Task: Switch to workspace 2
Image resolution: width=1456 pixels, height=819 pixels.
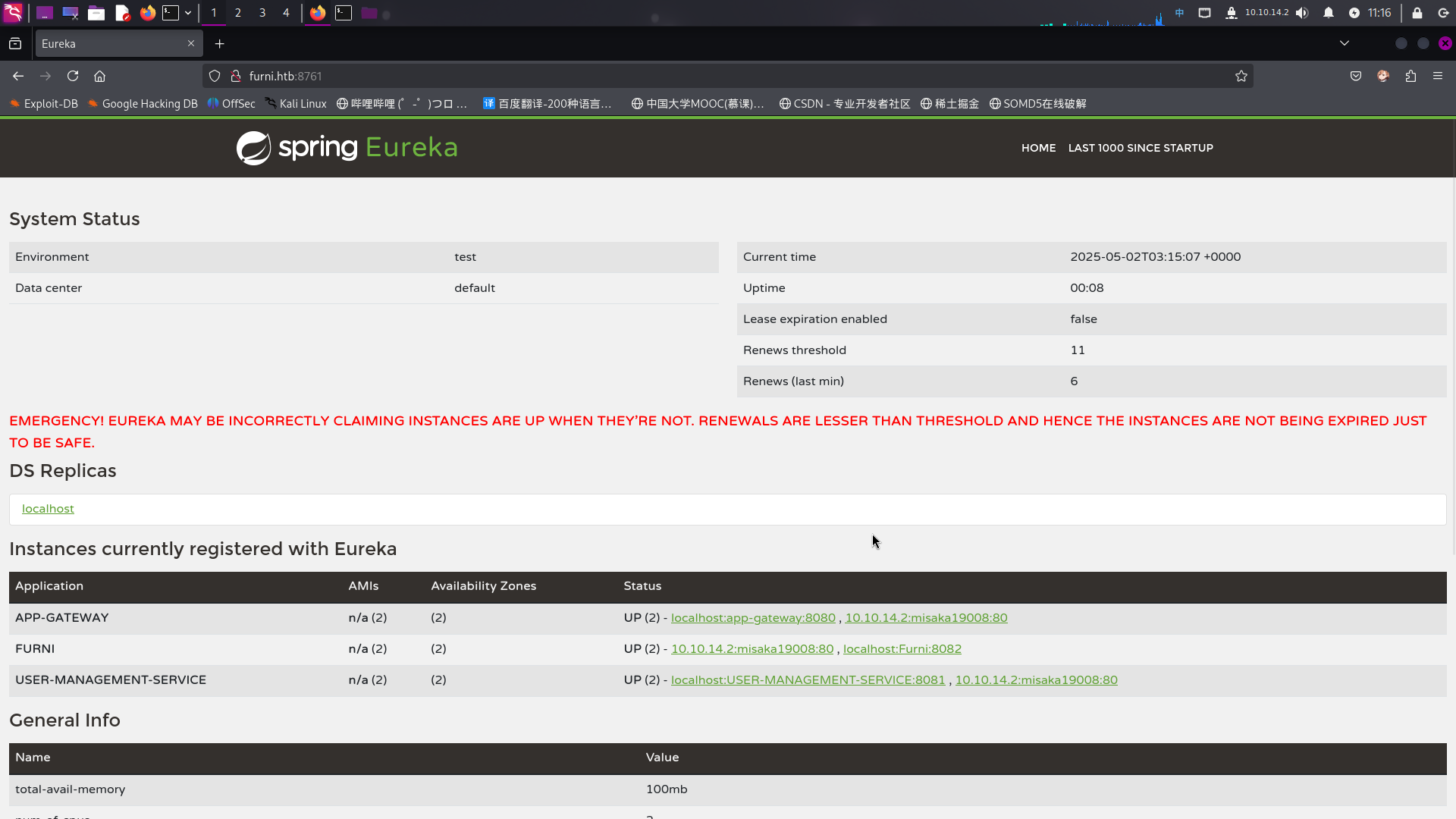Action: 238,13
